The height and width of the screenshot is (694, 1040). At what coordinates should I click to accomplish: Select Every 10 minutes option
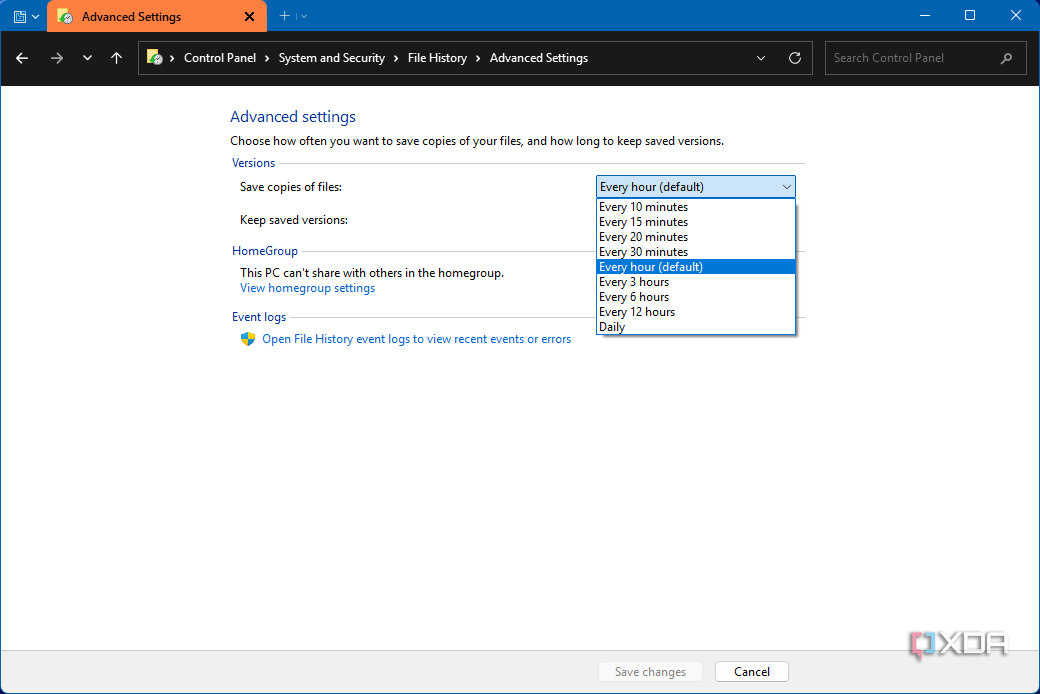click(696, 207)
